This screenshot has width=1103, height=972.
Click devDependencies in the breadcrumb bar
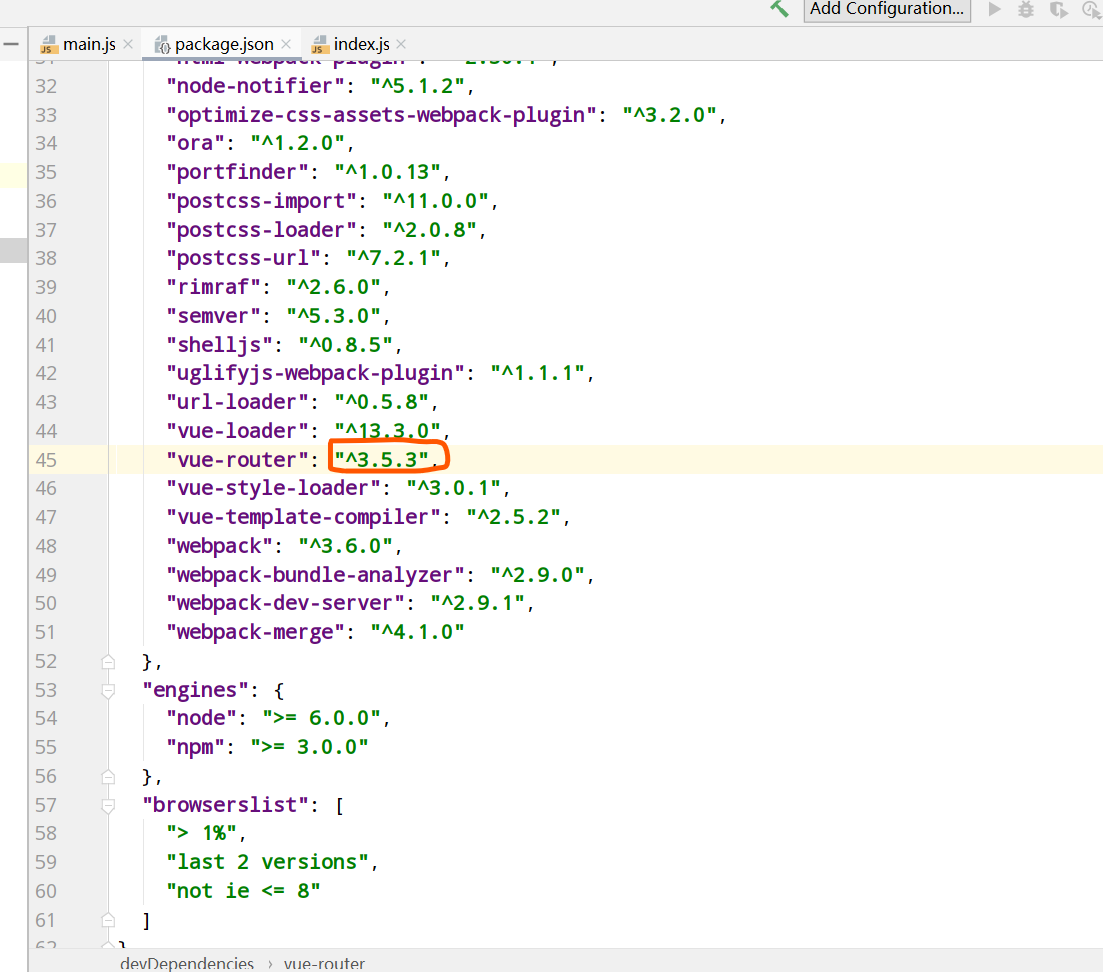point(186,964)
